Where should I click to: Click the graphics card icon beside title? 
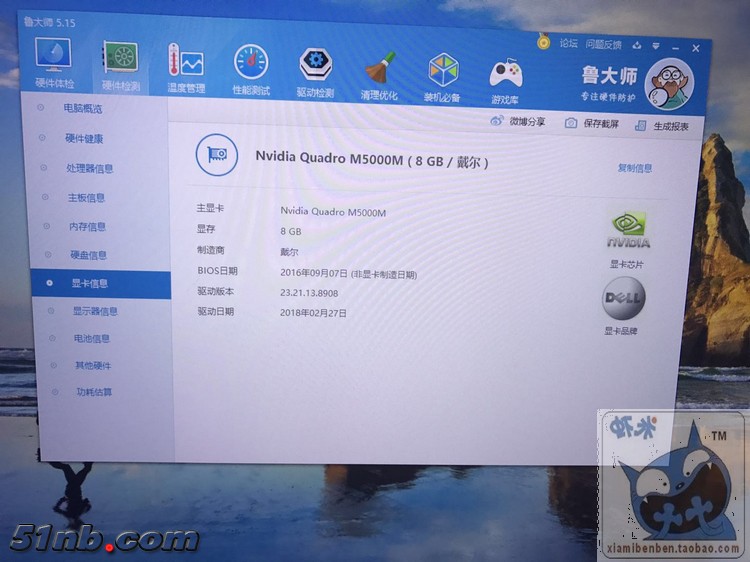coord(217,154)
